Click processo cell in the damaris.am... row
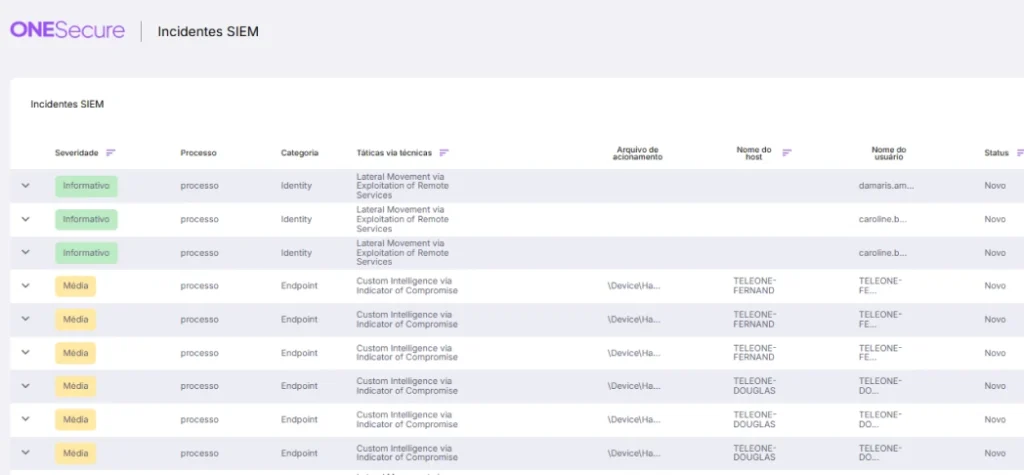1024x475 pixels. (199, 186)
